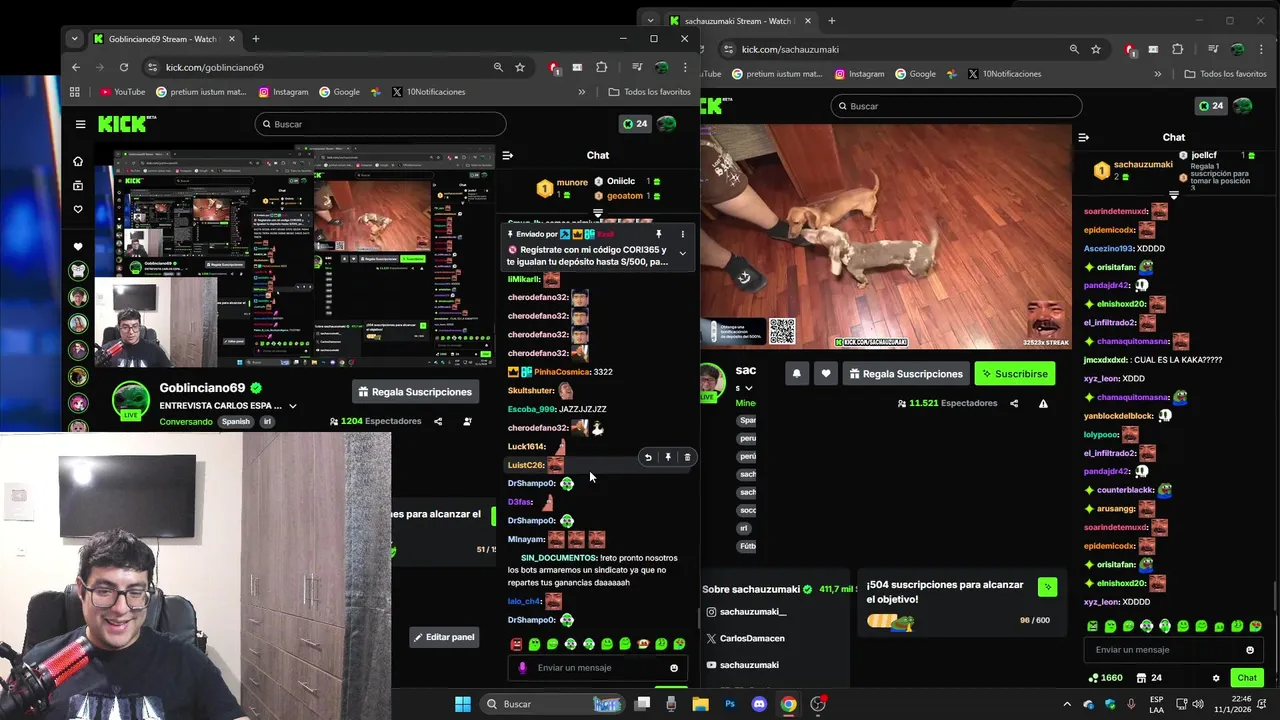The width and height of the screenshot is (1280, 720).
Task: Share the Goblinciano69 stream
Action: coord(438,421)
